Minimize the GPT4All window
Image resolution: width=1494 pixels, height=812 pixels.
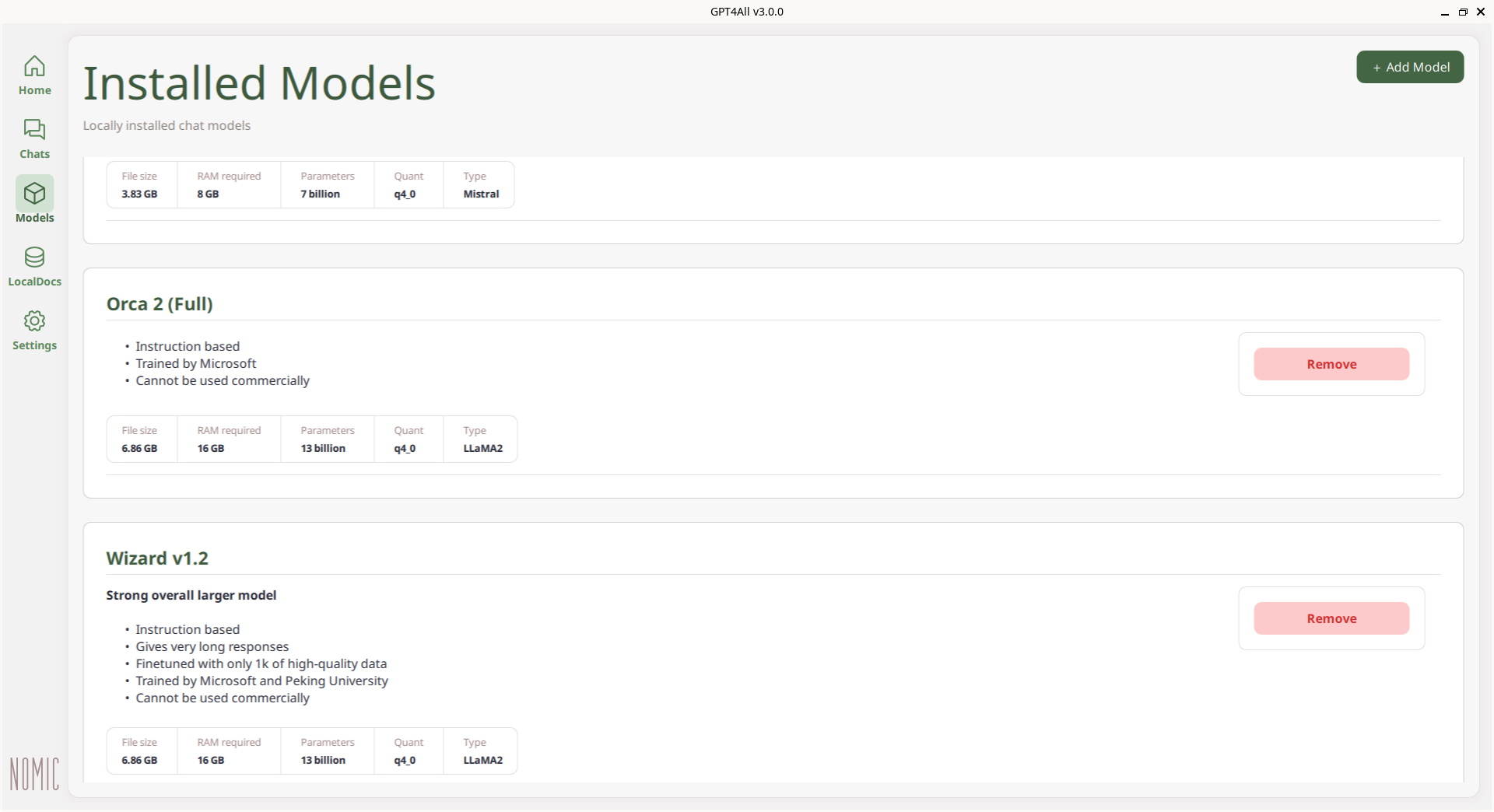[x=1445, y=12]
